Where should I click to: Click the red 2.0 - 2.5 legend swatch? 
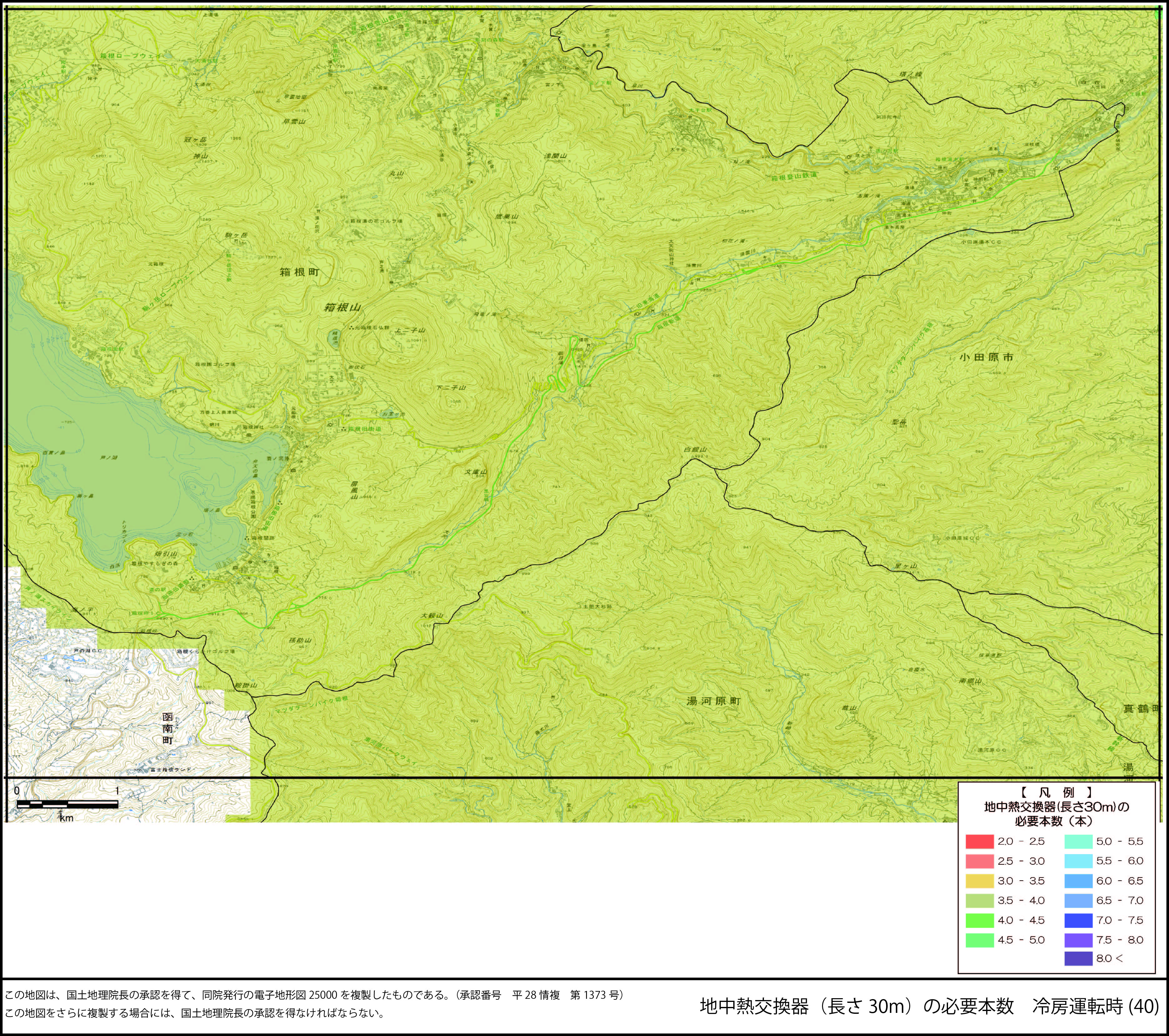[980, 842]
